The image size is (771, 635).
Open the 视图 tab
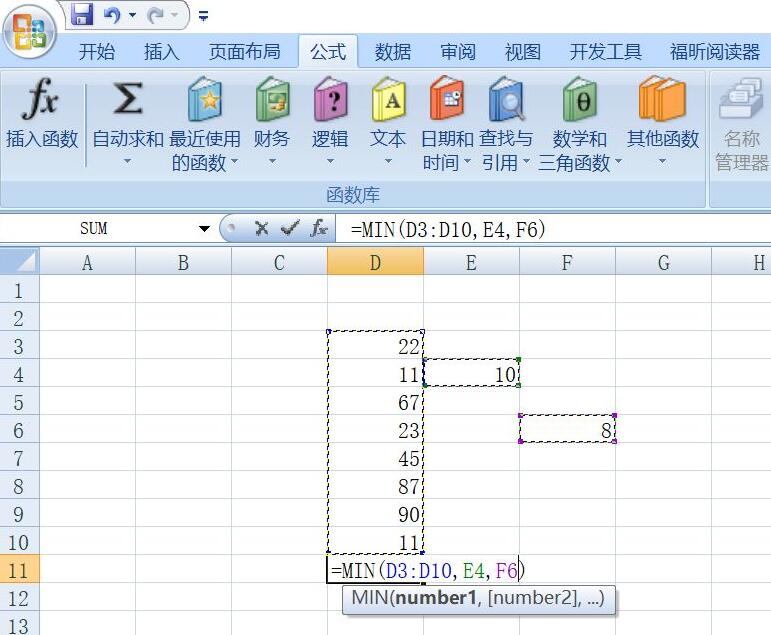click(523, 51)
